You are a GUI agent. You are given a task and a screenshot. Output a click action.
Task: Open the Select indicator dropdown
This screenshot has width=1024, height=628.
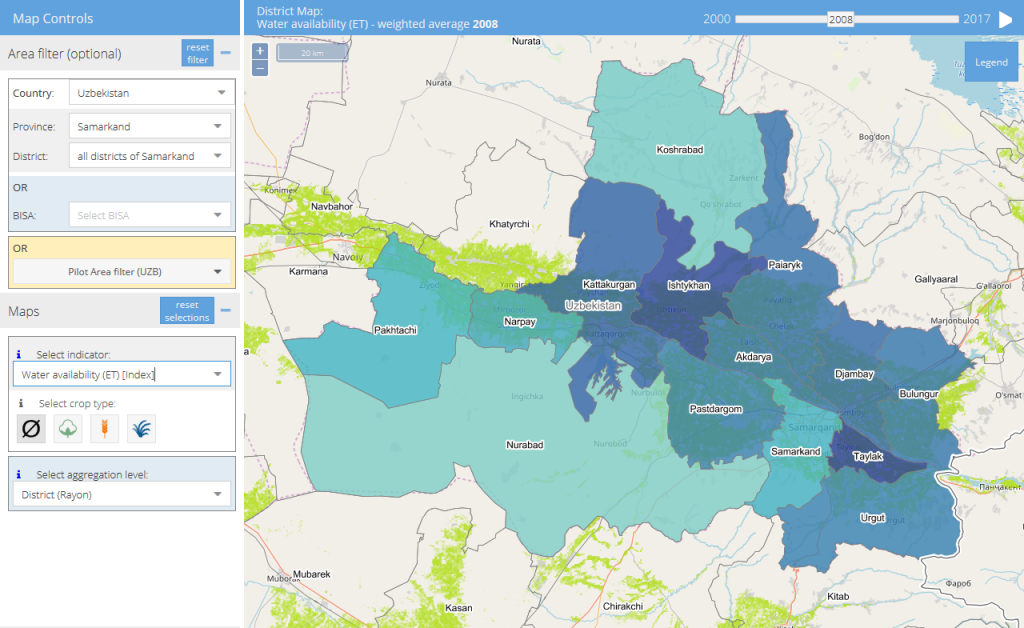(121, 374)
